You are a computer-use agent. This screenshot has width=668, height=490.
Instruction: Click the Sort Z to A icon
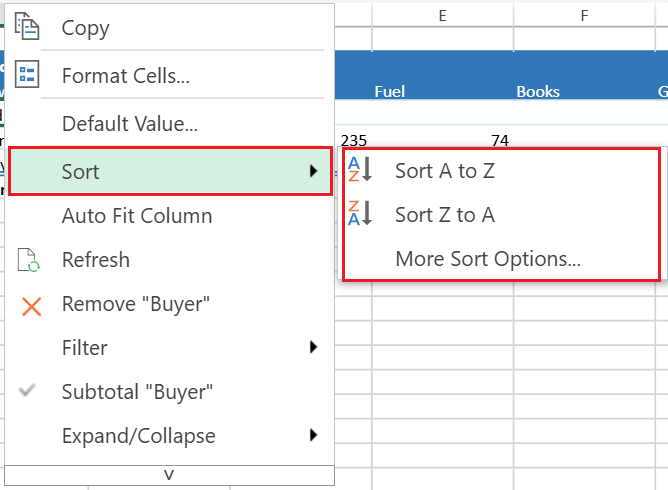360,214
